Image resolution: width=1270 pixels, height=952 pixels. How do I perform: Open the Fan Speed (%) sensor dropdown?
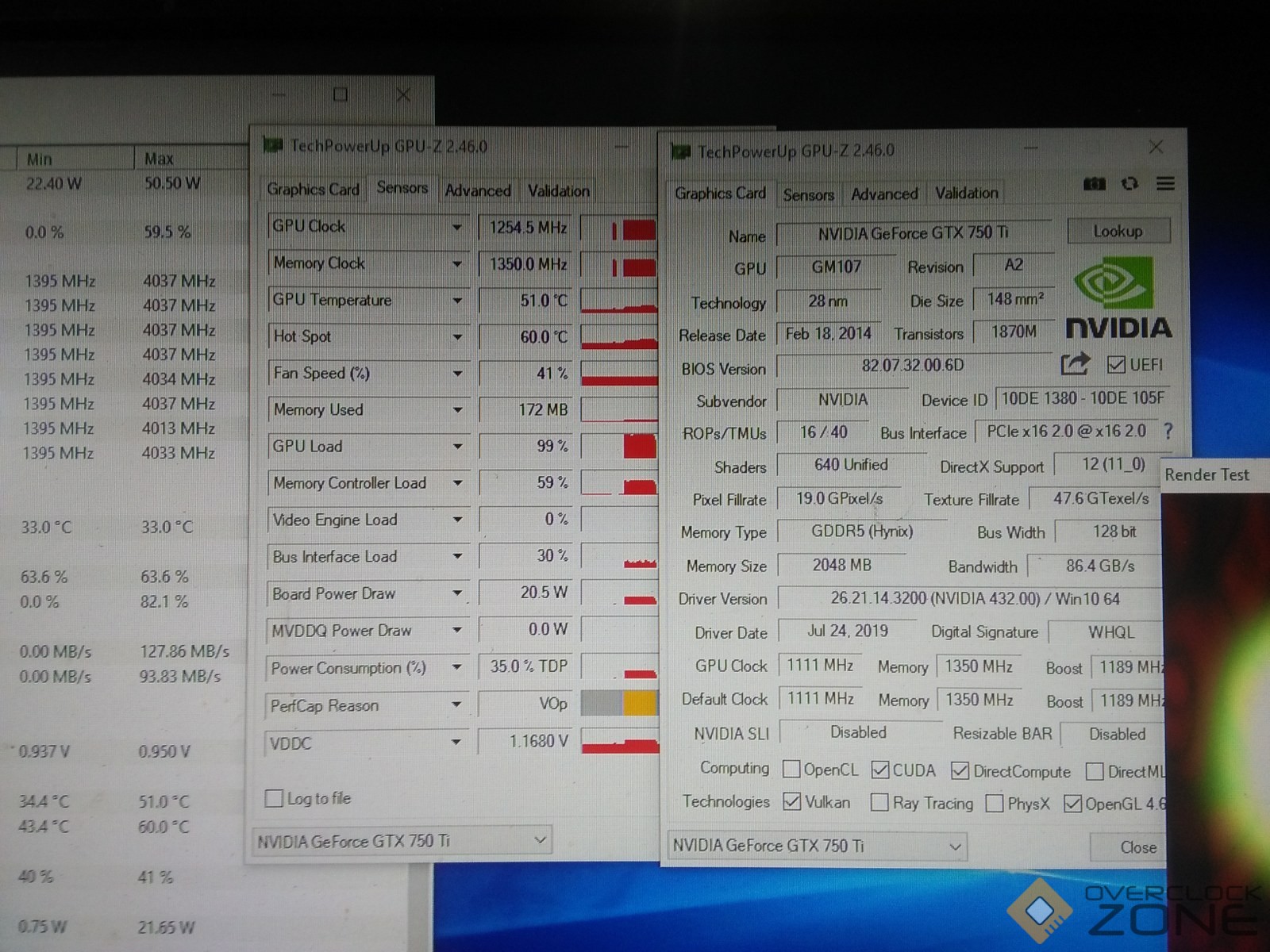click(x=457, y=373)
